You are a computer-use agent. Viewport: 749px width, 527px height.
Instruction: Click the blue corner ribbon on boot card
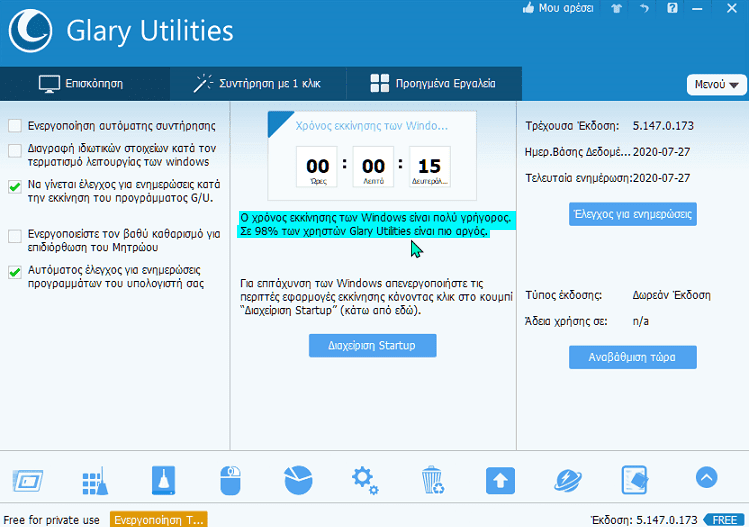(277, 121)
